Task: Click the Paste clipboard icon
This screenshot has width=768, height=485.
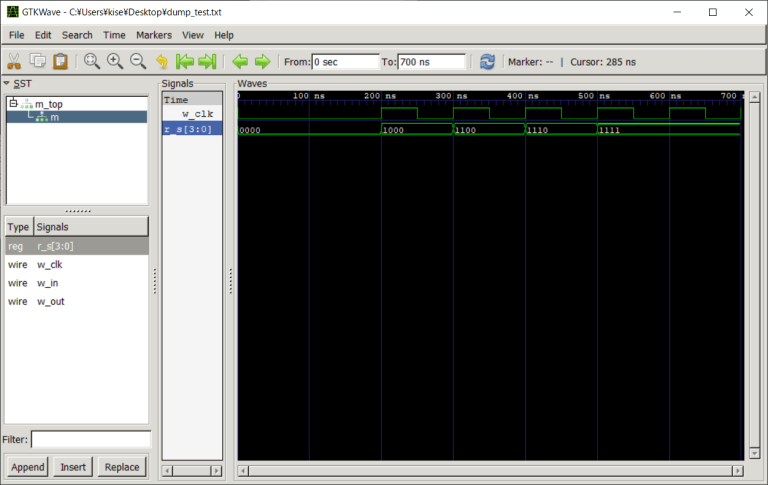Action: click(x=61, y=61)
